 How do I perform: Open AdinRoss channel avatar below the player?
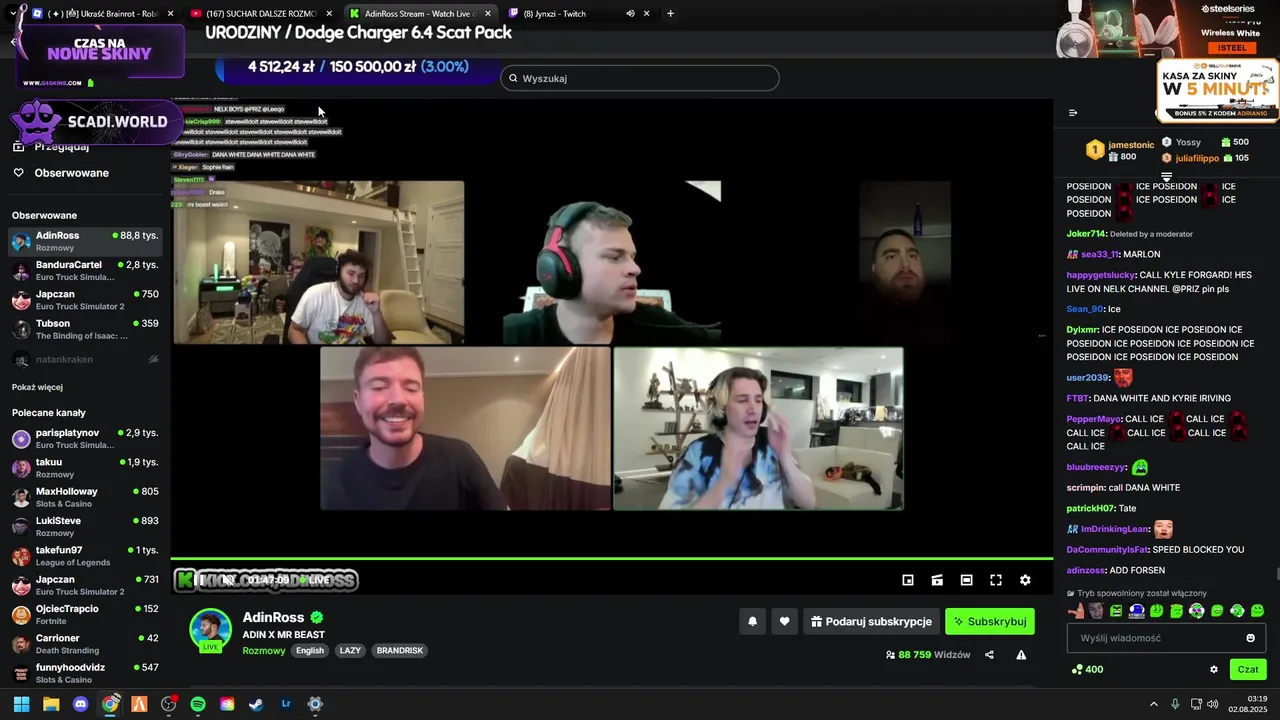tap(211, 629)
